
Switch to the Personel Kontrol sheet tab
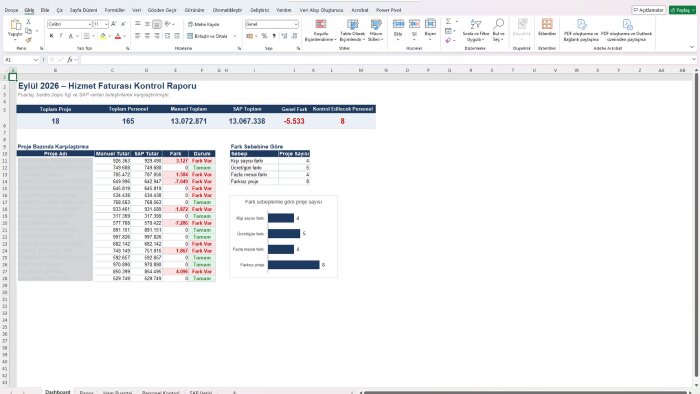click(160, 392)
